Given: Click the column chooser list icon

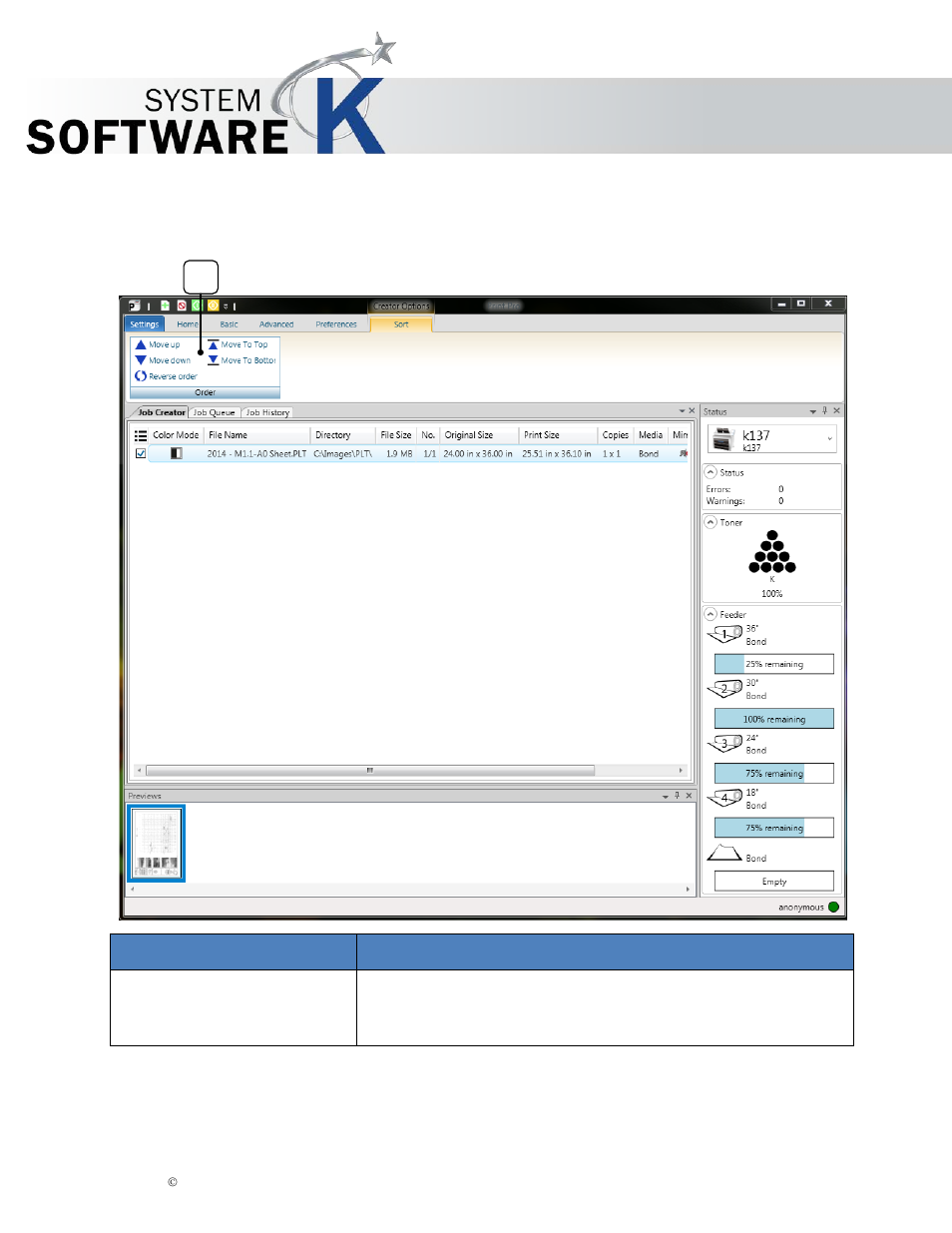Looking at the screenshot, I should coord(141,435).
